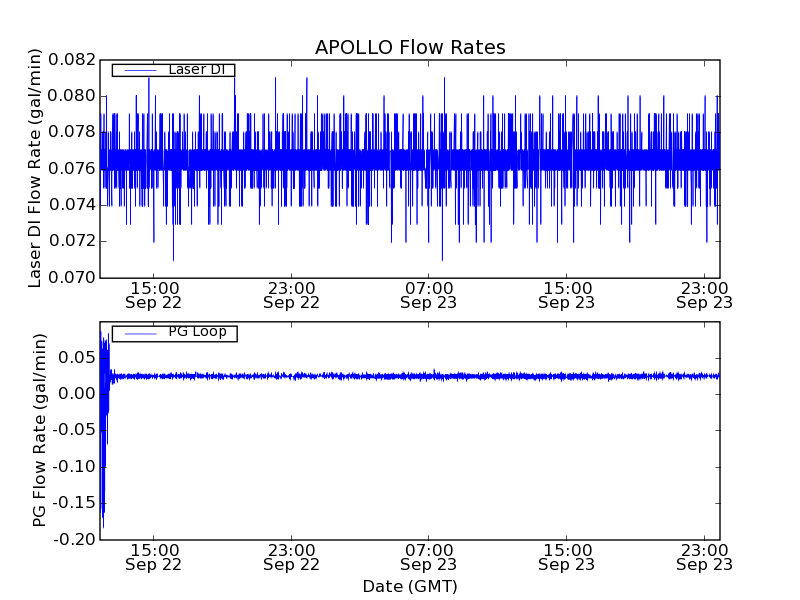
Task: Click upper plot's 23:00 Sep 23 label
Action: (704, 295)
